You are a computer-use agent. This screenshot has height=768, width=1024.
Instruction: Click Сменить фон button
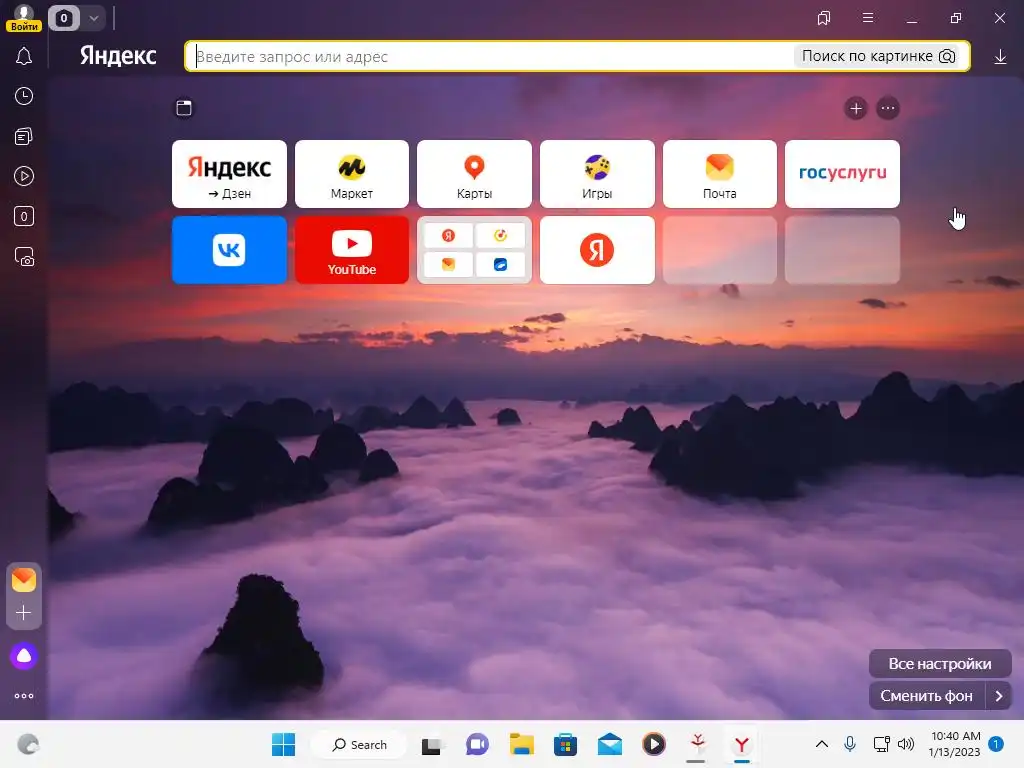click(x=926, y=696)
